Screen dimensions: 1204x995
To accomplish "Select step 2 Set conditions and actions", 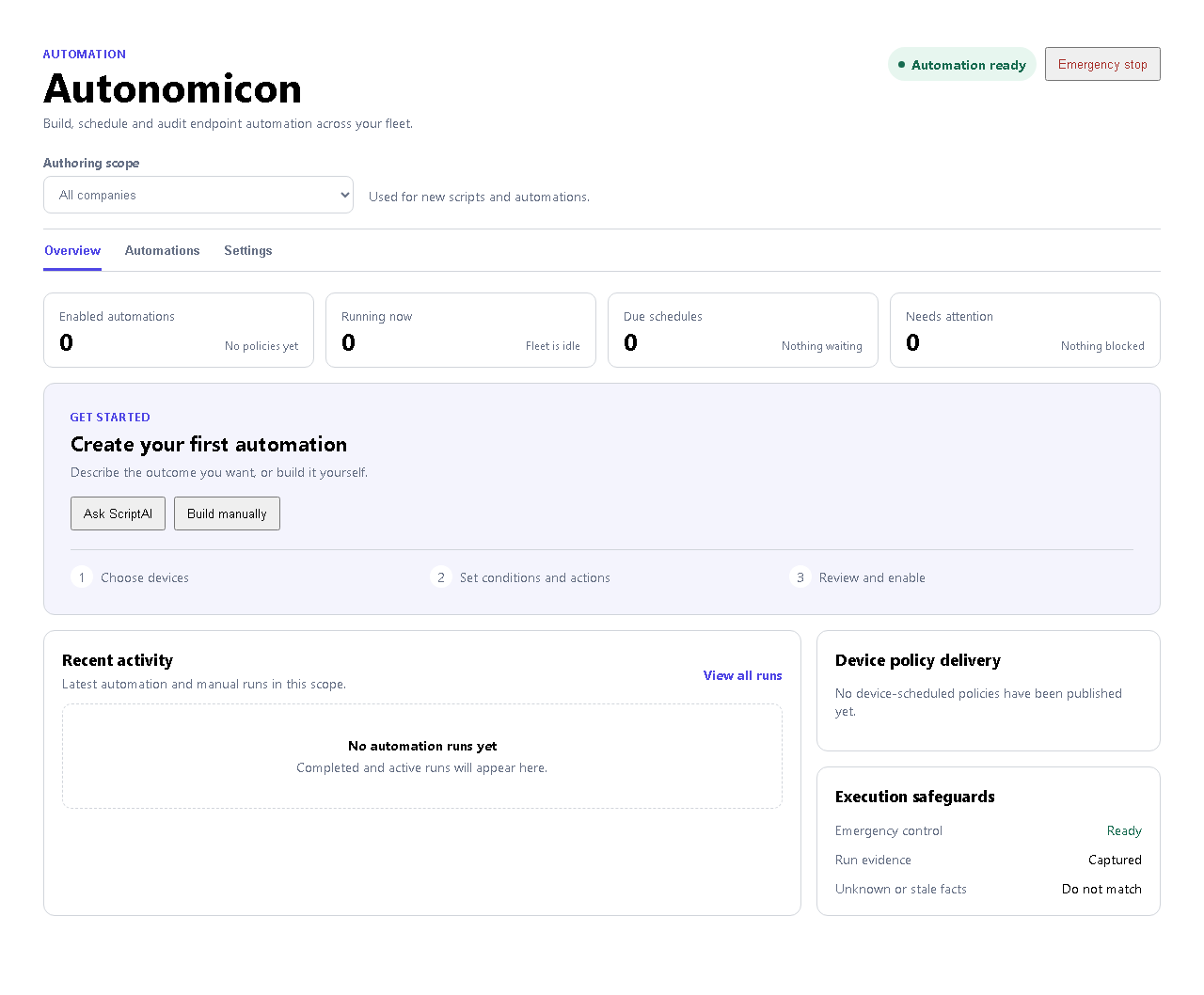I will click(520, 577).
